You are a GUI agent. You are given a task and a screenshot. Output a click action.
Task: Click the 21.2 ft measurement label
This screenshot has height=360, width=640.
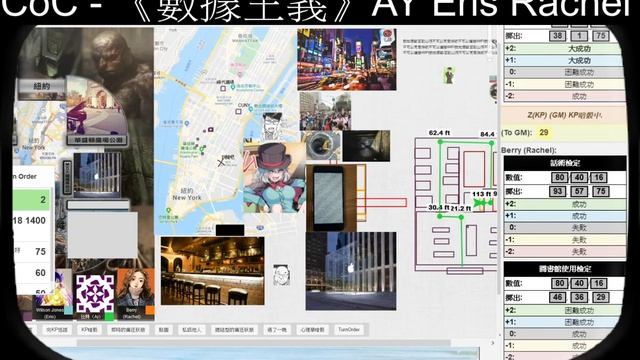pyautogui.click(x=460, y=208)
